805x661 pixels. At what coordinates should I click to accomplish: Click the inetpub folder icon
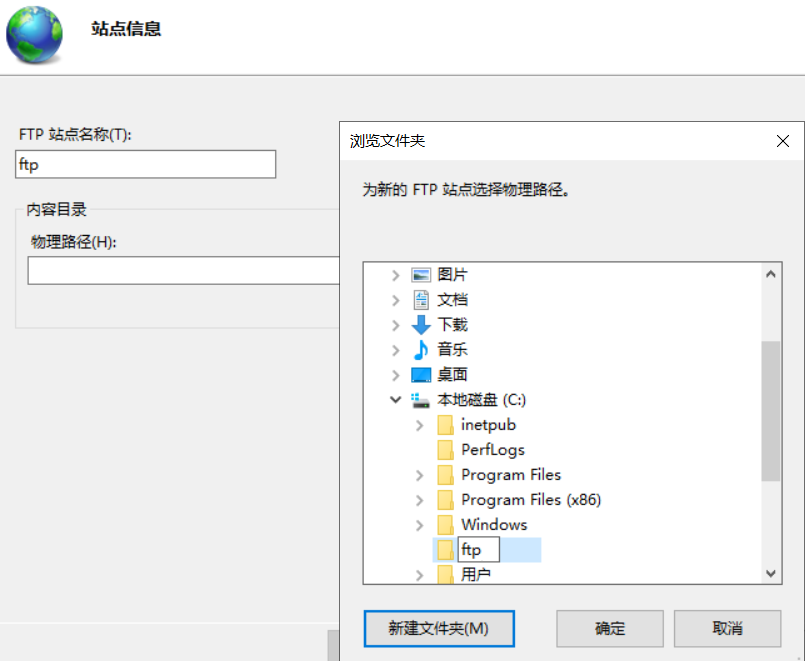click(445, 425)
